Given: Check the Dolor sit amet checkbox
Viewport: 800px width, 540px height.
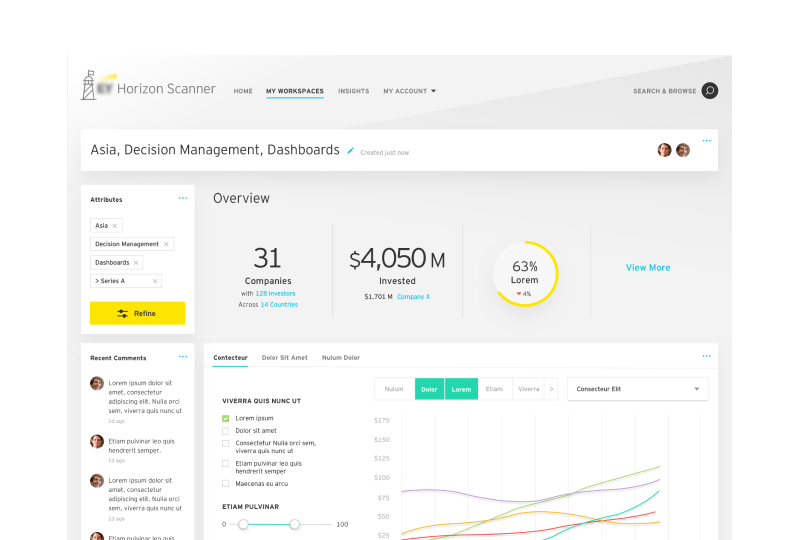Looking at the screenshot, I should coord(226,431).
